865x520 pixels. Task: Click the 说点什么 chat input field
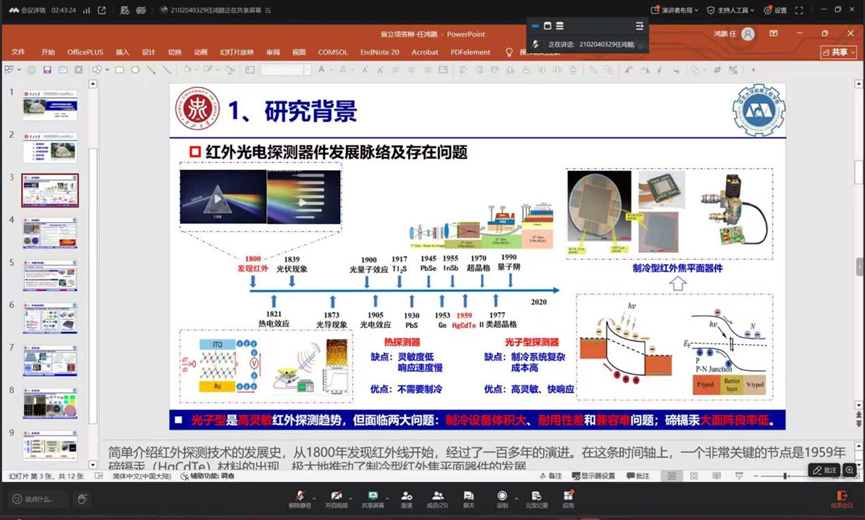click(39, 500)
